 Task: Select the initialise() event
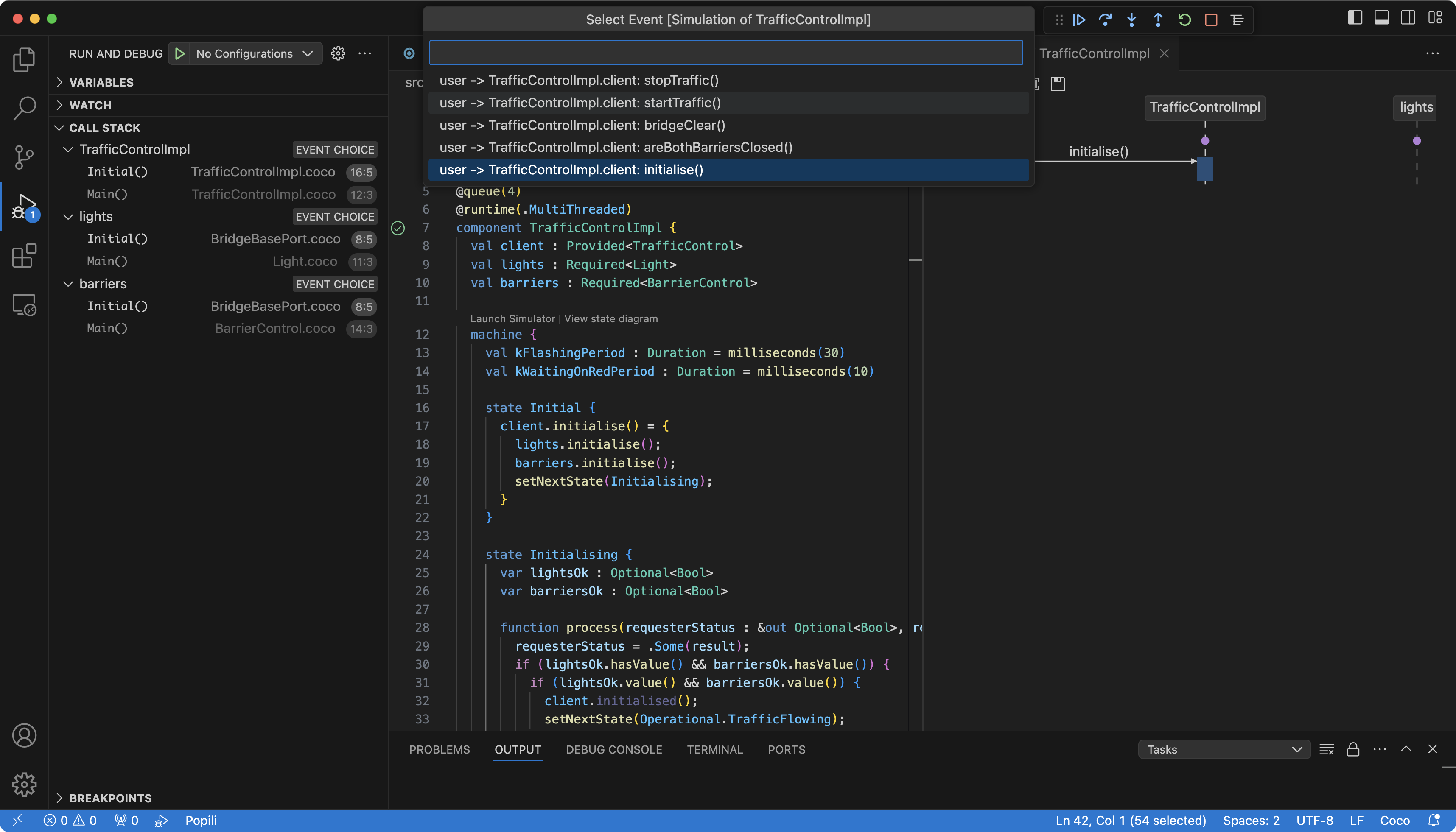[728, 170]
